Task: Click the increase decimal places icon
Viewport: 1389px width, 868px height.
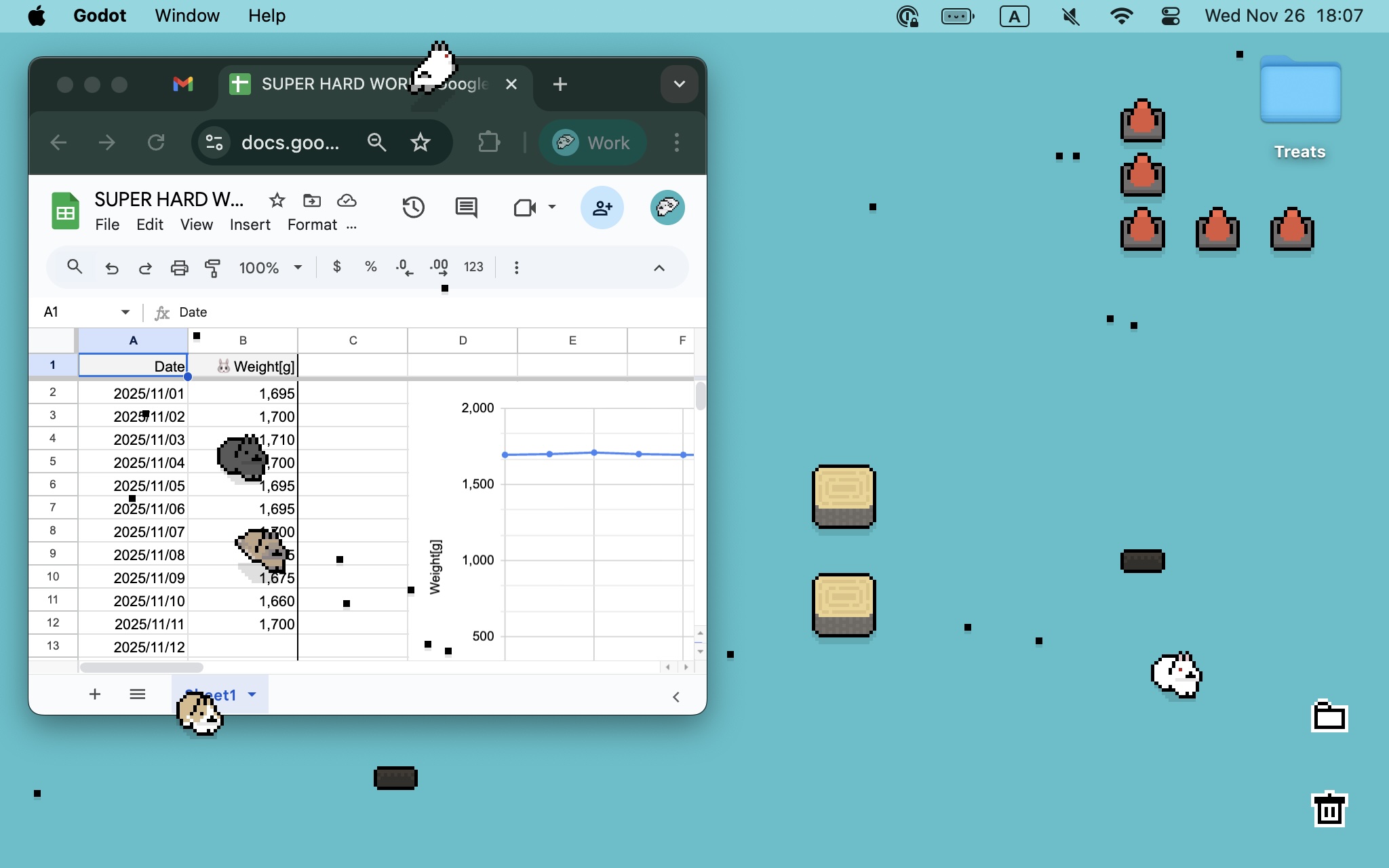Action: pyautogui.click(x=439, y=267)
